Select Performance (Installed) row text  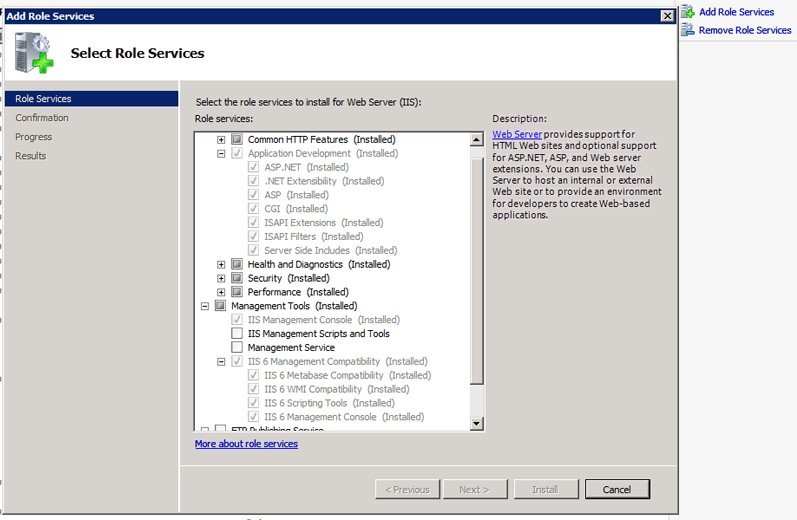(x=298, y=292)
